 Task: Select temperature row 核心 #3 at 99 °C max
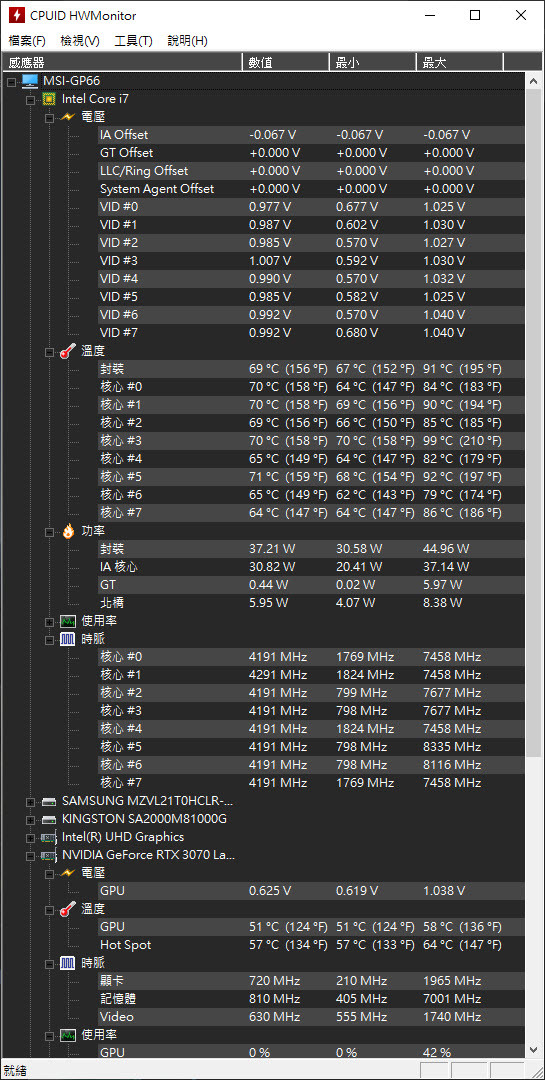point(311,440)
